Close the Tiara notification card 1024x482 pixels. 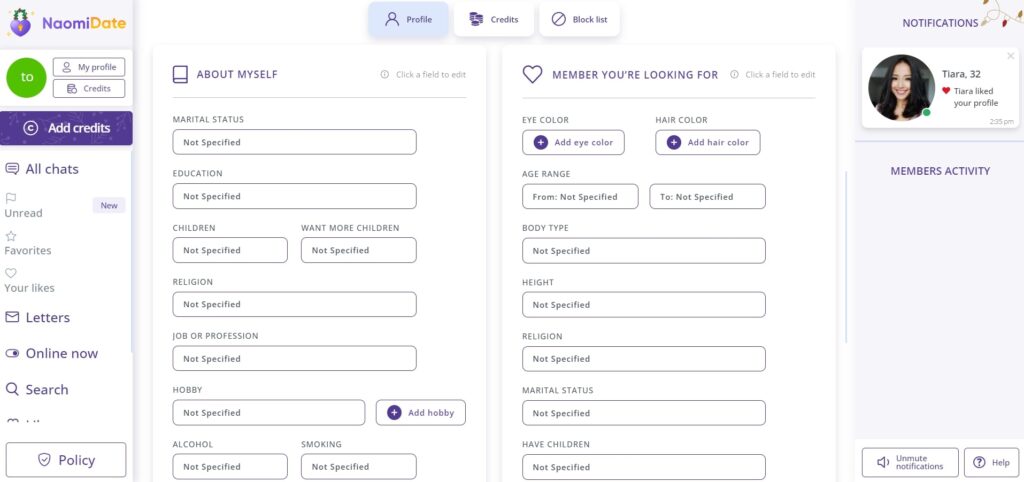point(1010,56)
